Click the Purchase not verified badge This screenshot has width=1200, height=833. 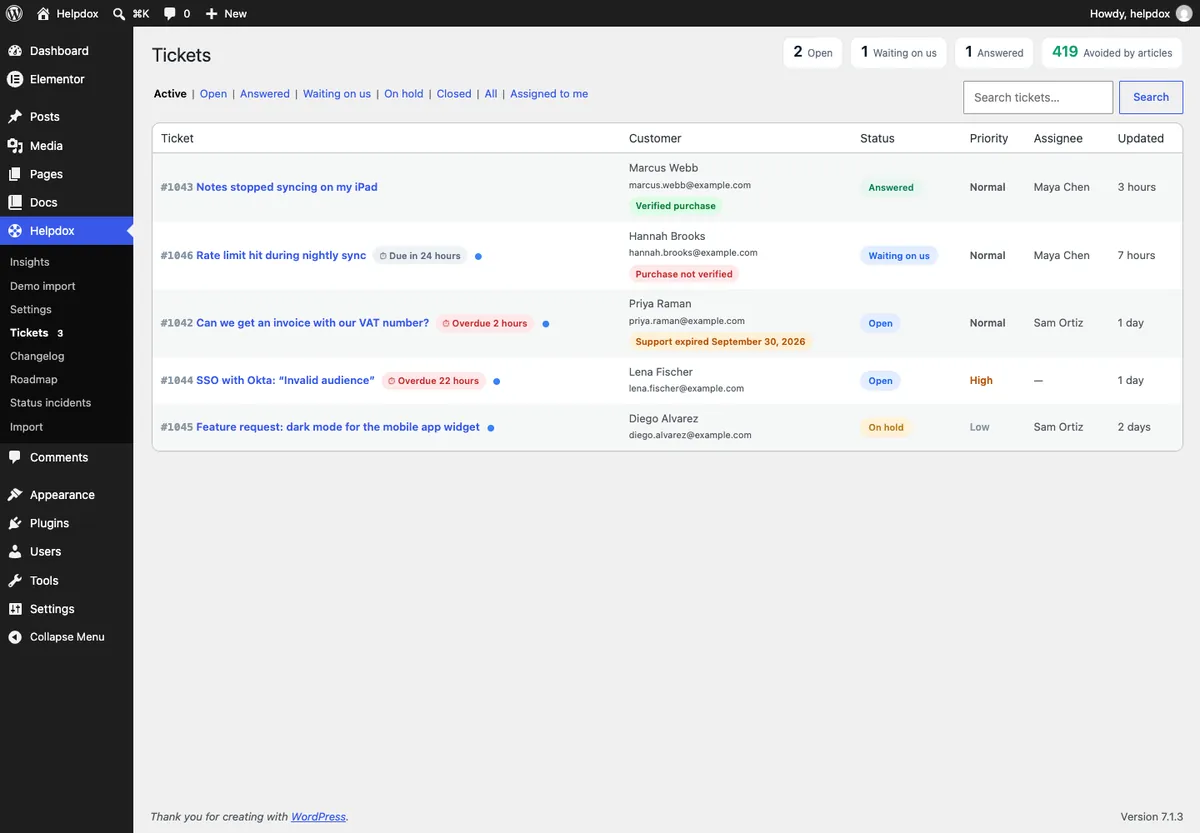point(684,274)
